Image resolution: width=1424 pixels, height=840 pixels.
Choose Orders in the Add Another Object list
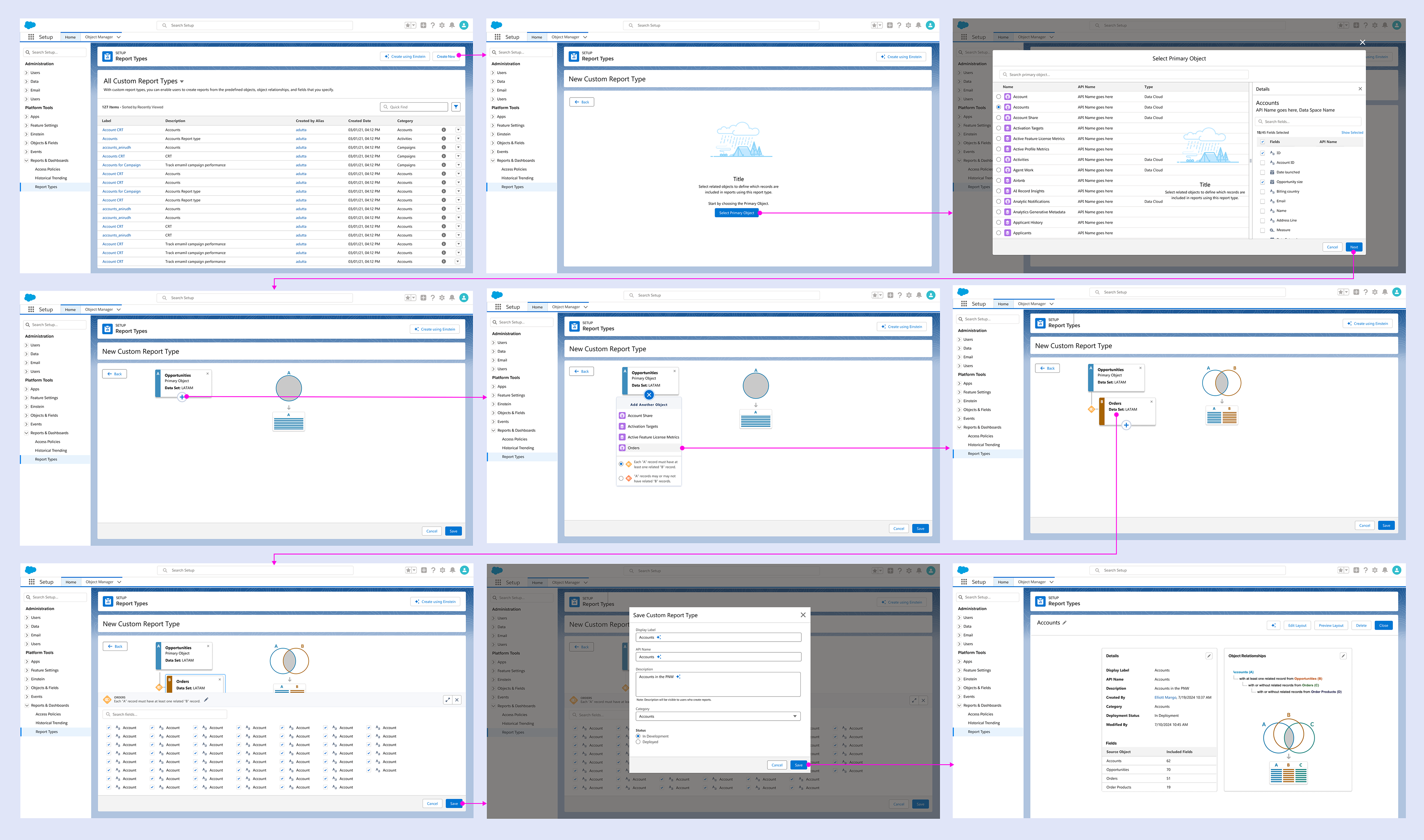click(x=649, y=448)
